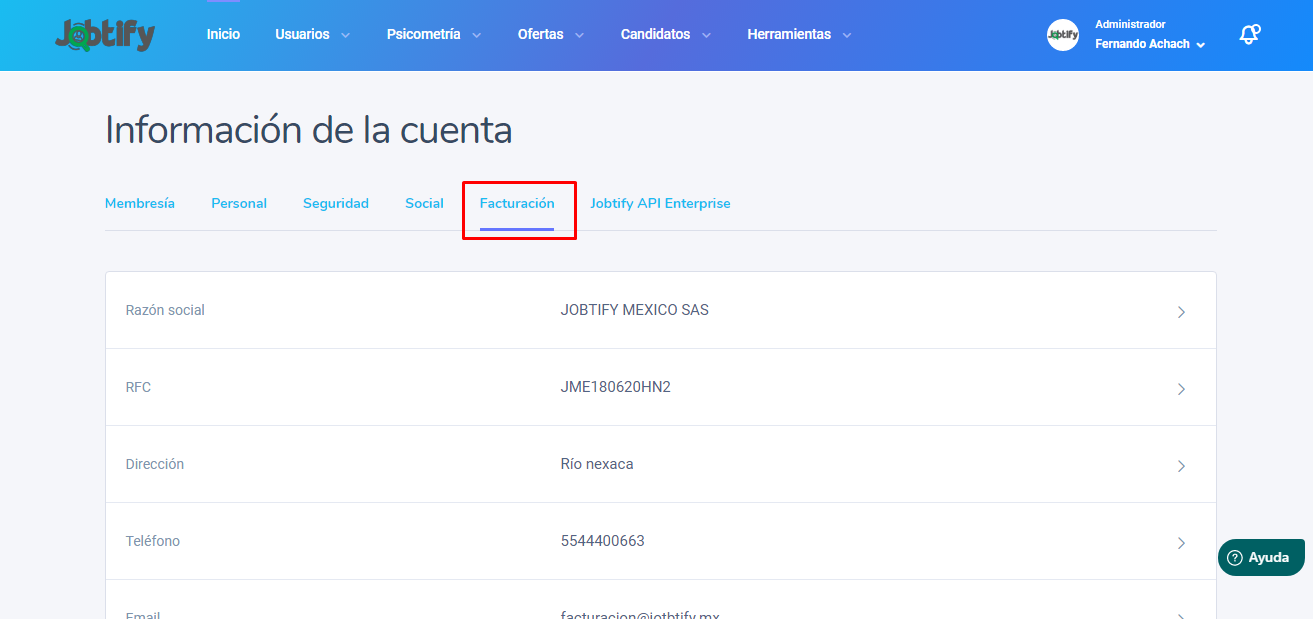1313x619 pixels.
Task: Click the Jobtify logo in the header
Action: (105, 34)
